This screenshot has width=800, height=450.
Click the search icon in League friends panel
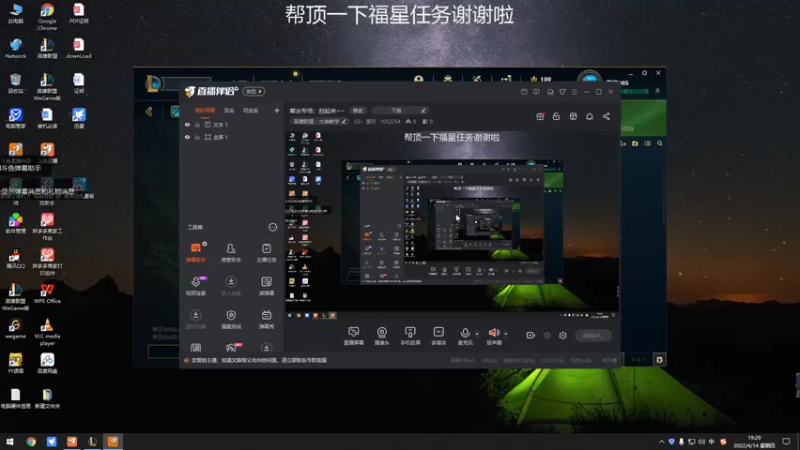[x=660, y=144]
